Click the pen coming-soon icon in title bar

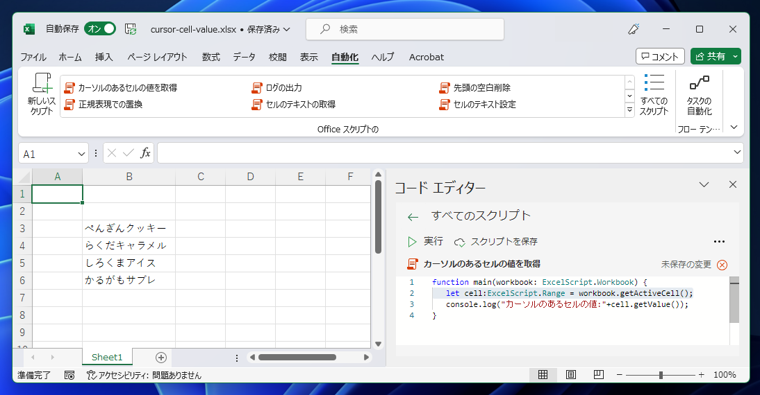pyautogui.click(x=633, y=29)
